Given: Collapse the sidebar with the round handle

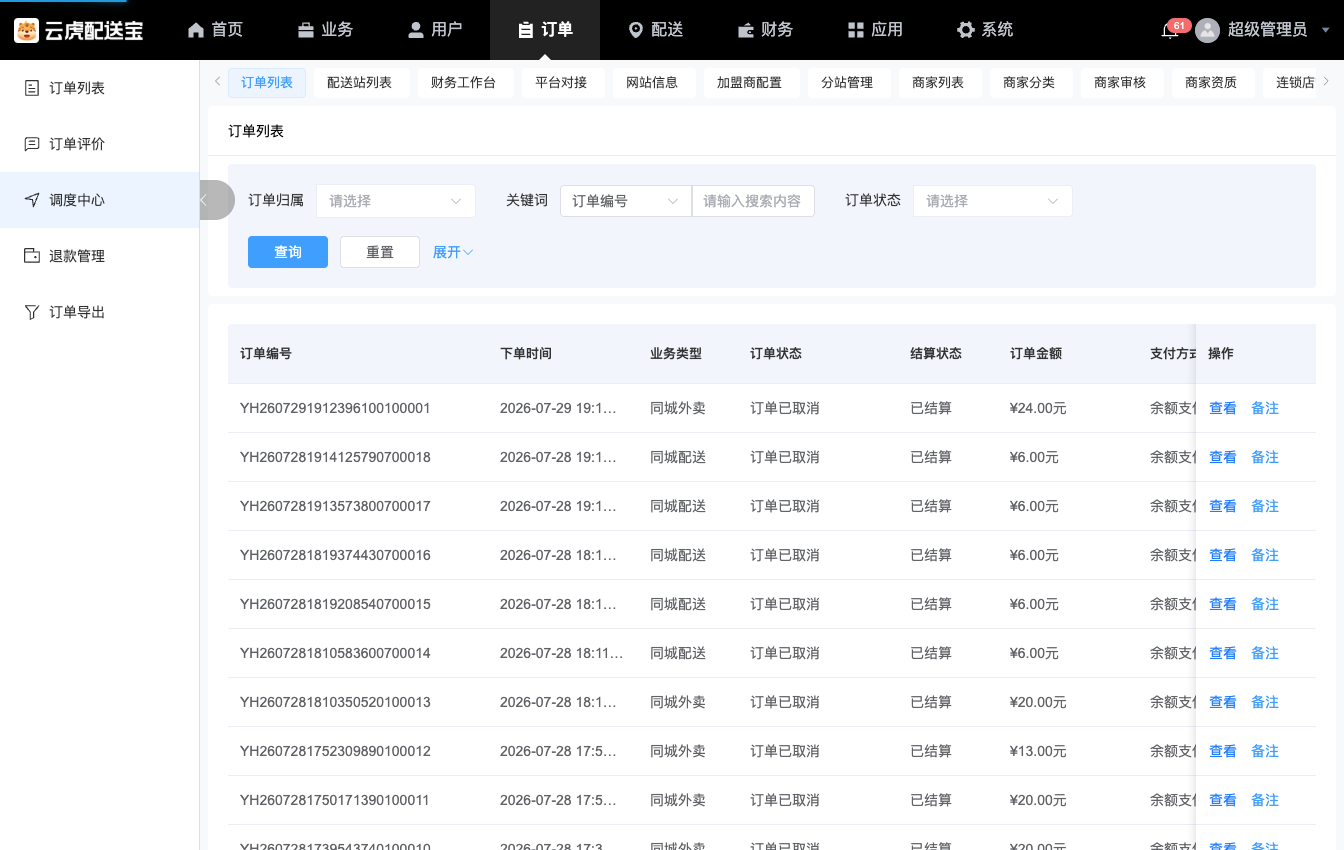Looking at the screenshot, I should [x=215, y=200].
